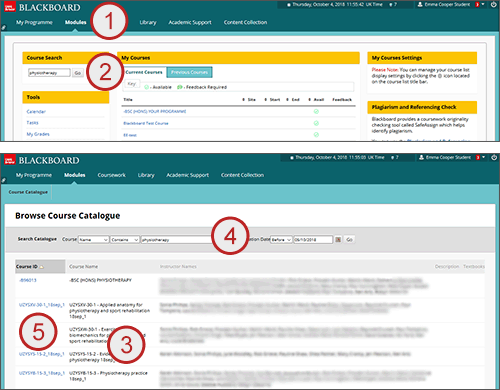Open My Programme tab in bottom screenshot
The width and height of the screenshot is (500, 390).
point(34,175)
